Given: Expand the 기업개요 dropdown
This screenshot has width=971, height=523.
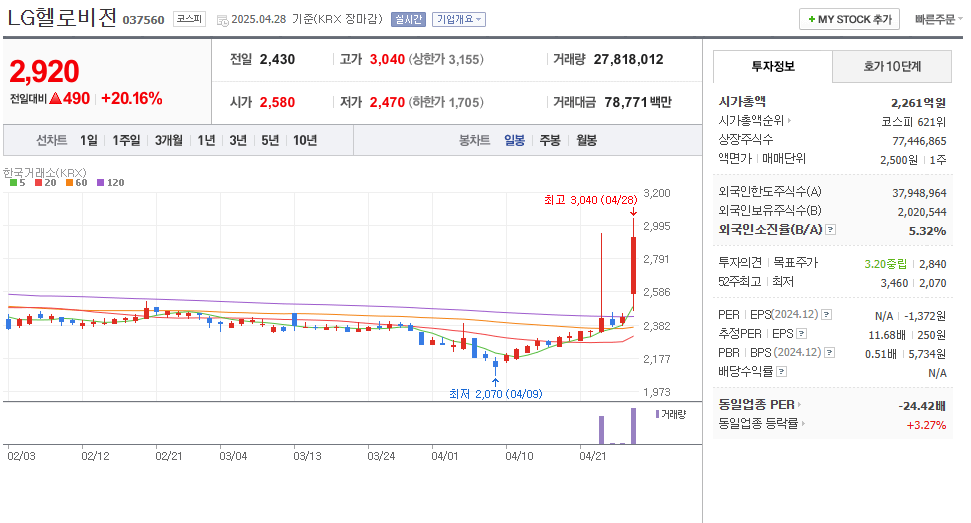Looking at the screenshot, I should coord(459,20).
